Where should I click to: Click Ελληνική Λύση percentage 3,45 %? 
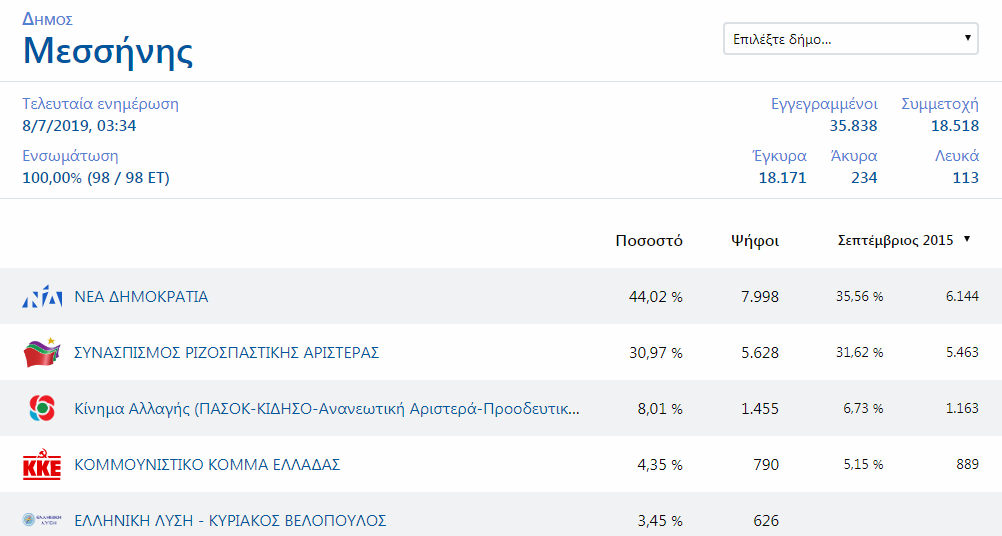coord(660,521)
